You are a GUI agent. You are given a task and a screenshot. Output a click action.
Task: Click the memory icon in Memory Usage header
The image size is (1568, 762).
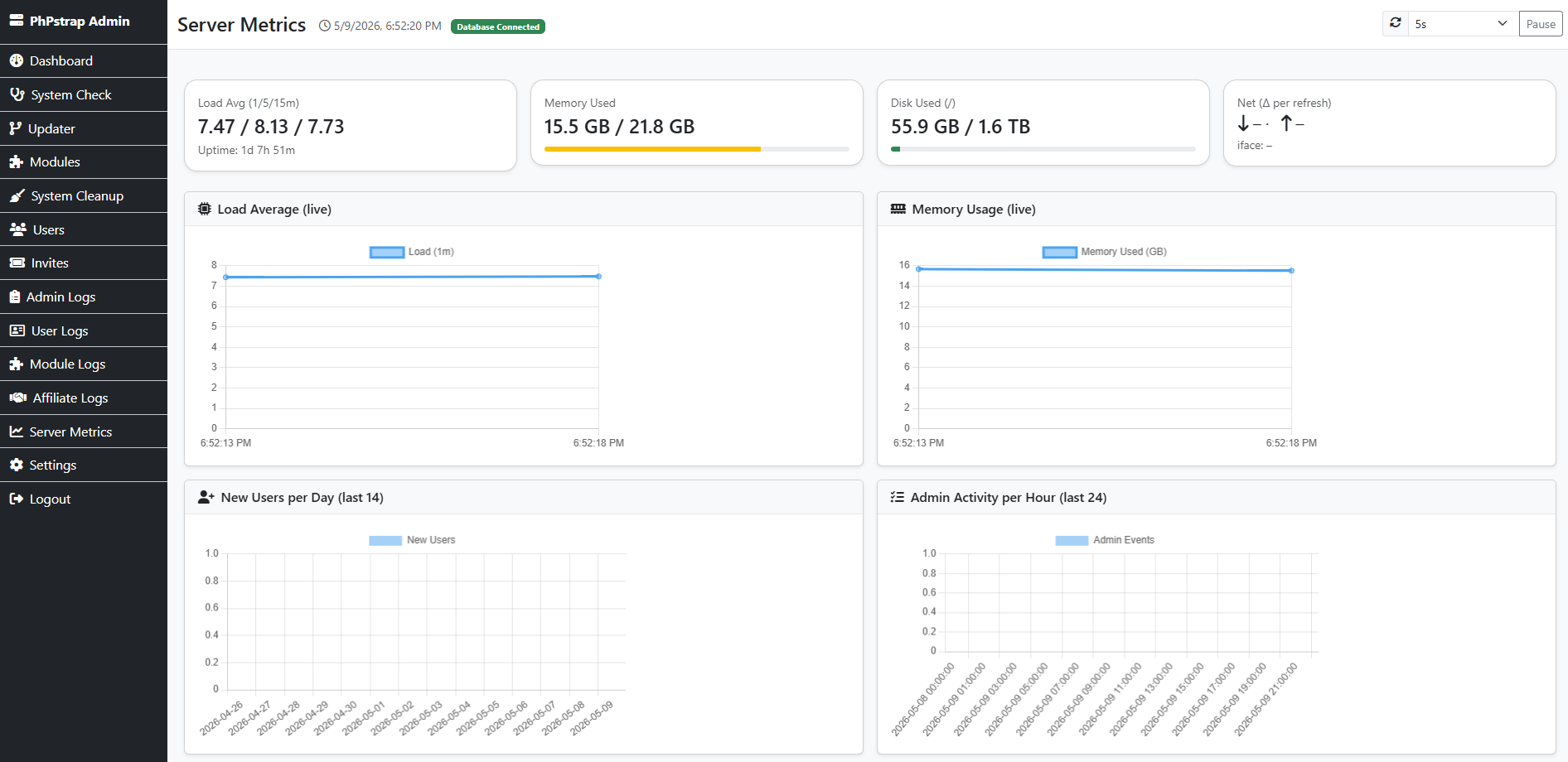tap(898, 209)
